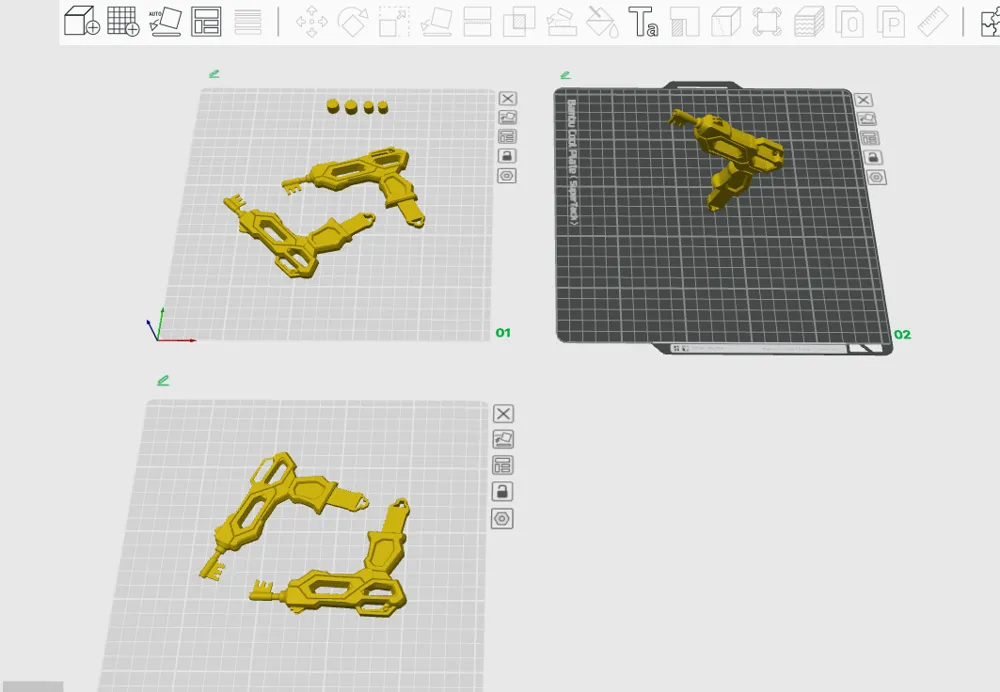Open the Mesh boolean overlapping squares tool
1000x692 pixels.
tap(519, 22)
